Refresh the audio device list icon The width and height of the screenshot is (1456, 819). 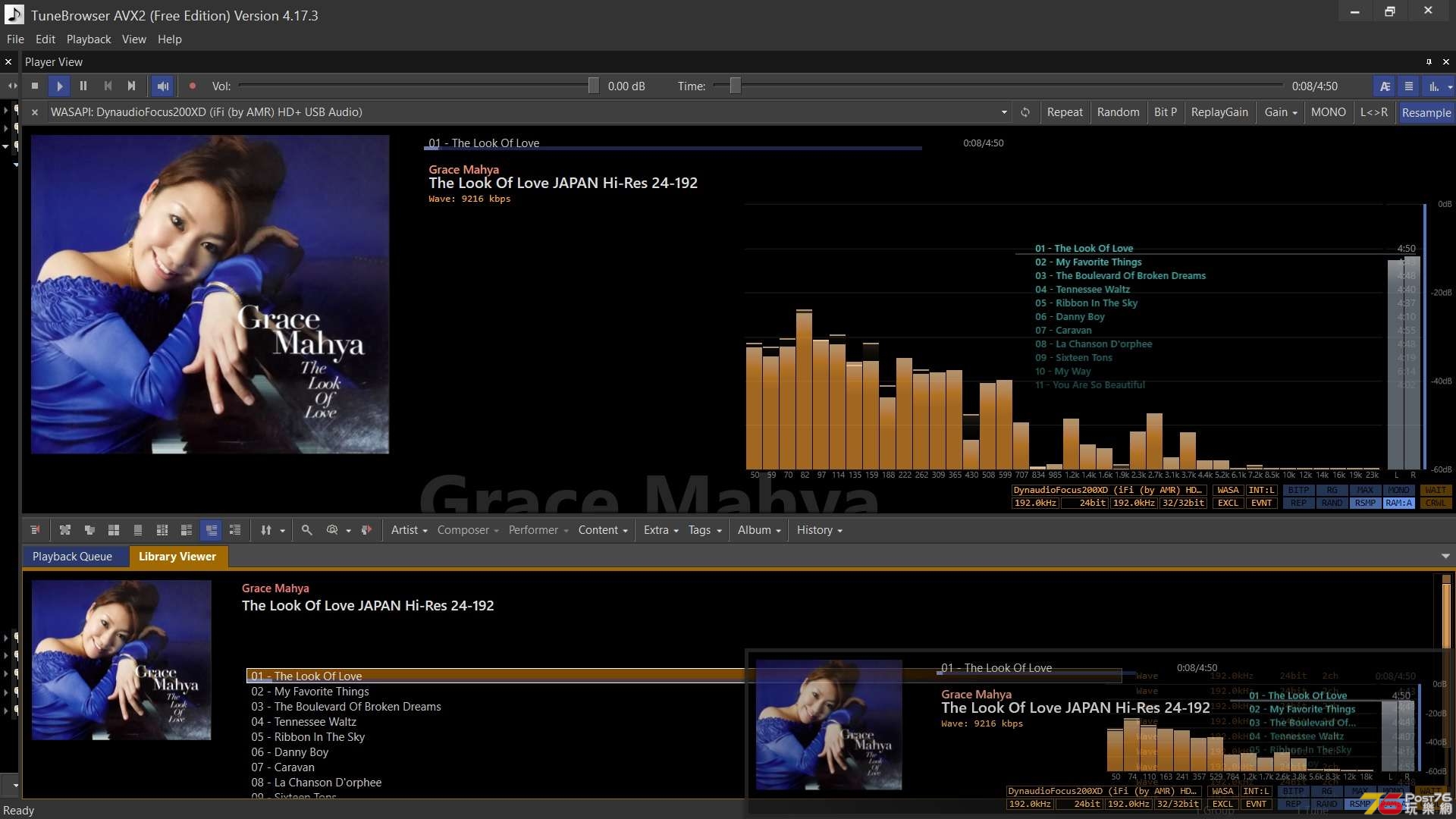pos(1025,112)
